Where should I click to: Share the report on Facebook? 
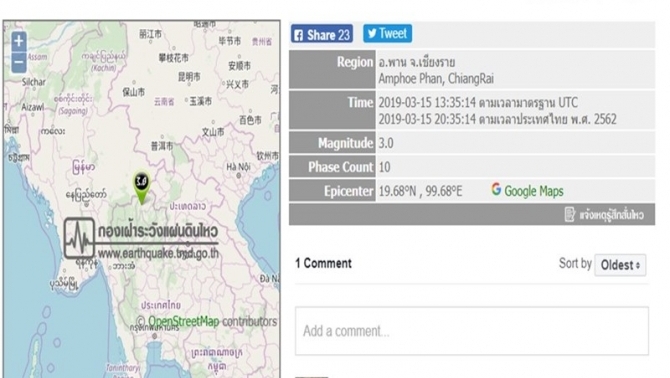coord(322,34)
